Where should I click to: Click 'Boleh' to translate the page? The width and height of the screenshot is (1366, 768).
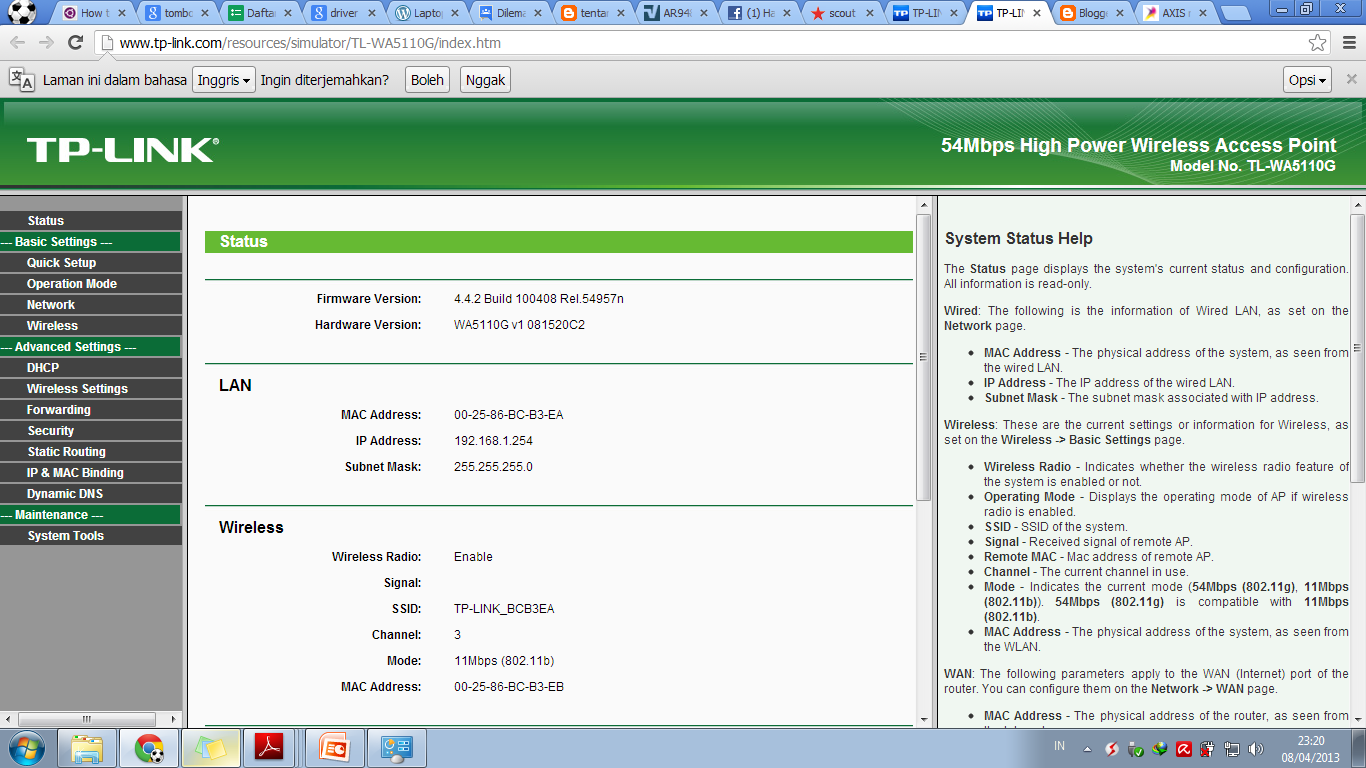point(426,79)
